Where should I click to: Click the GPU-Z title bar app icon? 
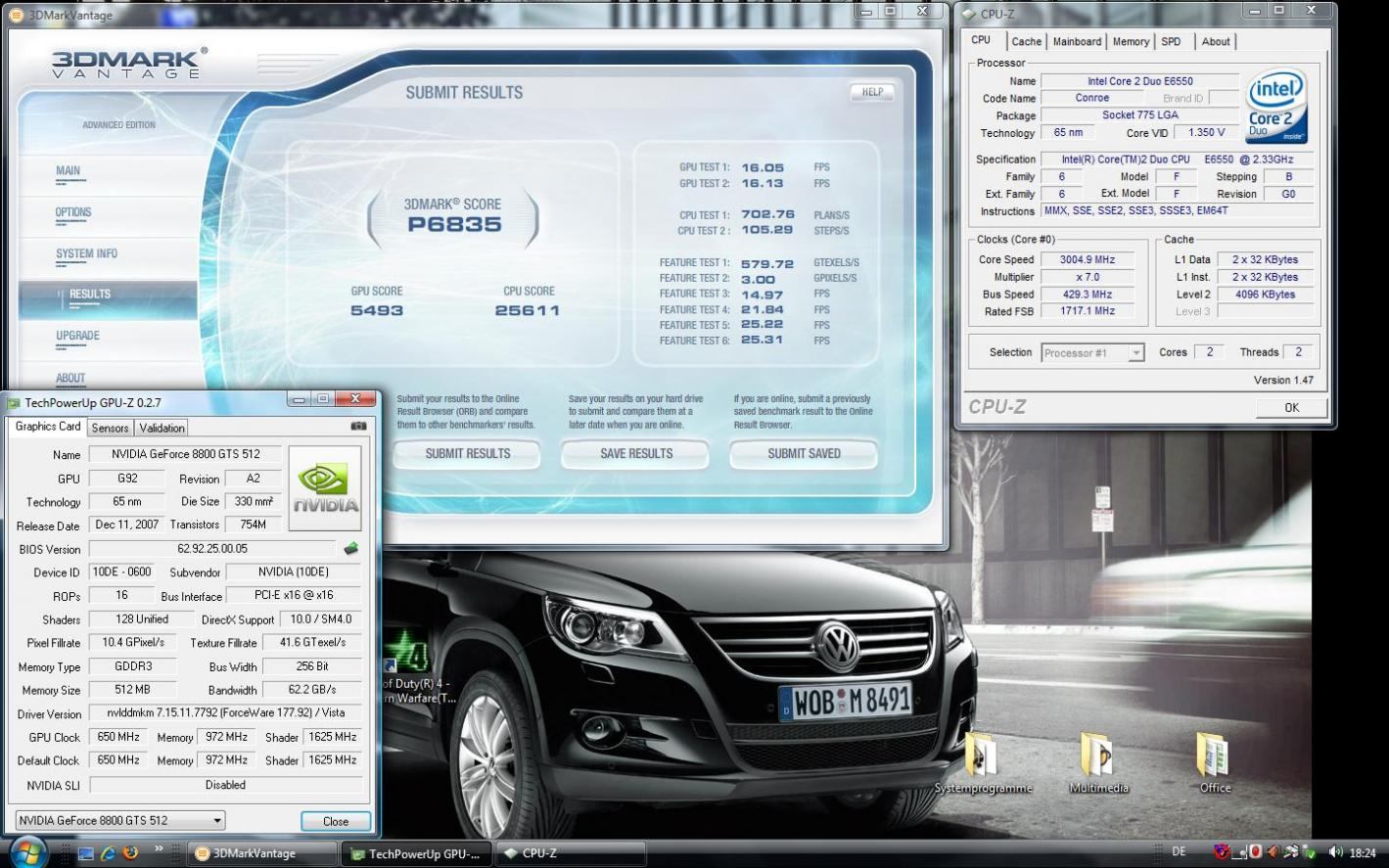(14, 402)
